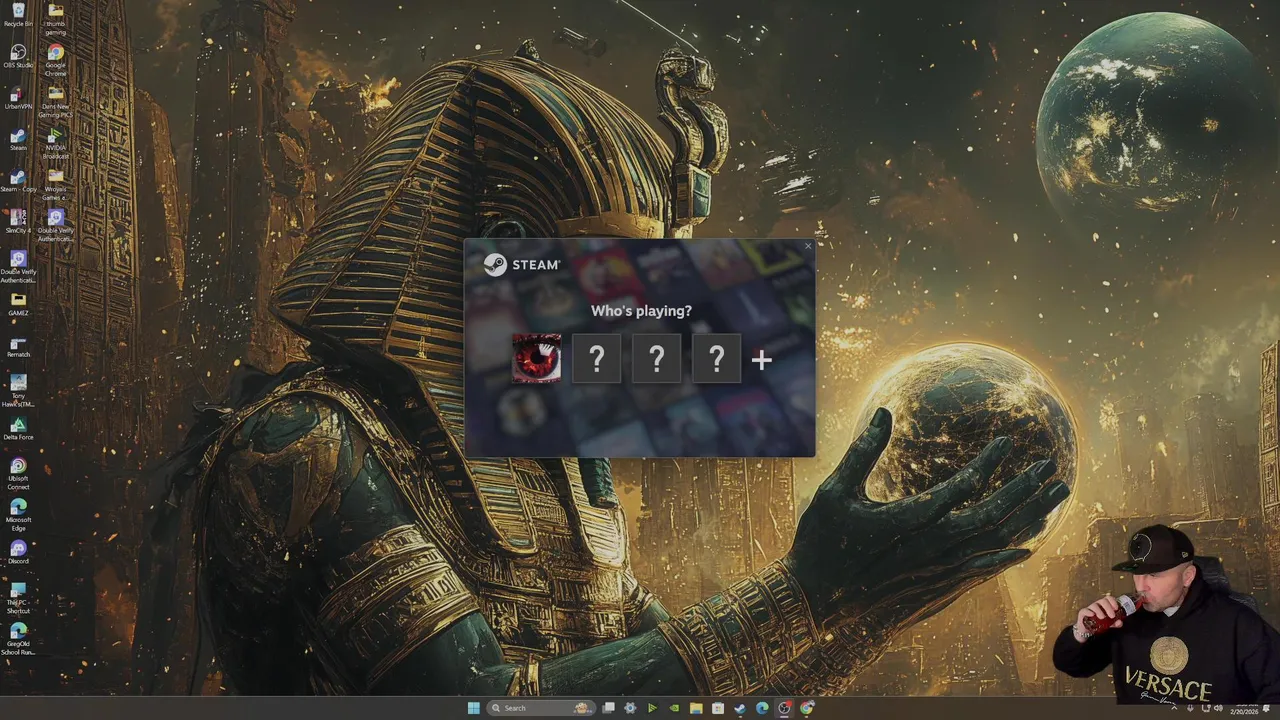Open This PC - Shortcut on desktop

click(18, 598)
